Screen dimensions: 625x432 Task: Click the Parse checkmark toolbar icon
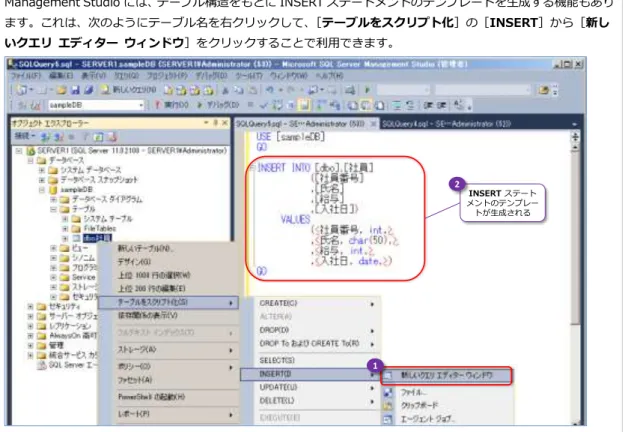click(264, 105)
